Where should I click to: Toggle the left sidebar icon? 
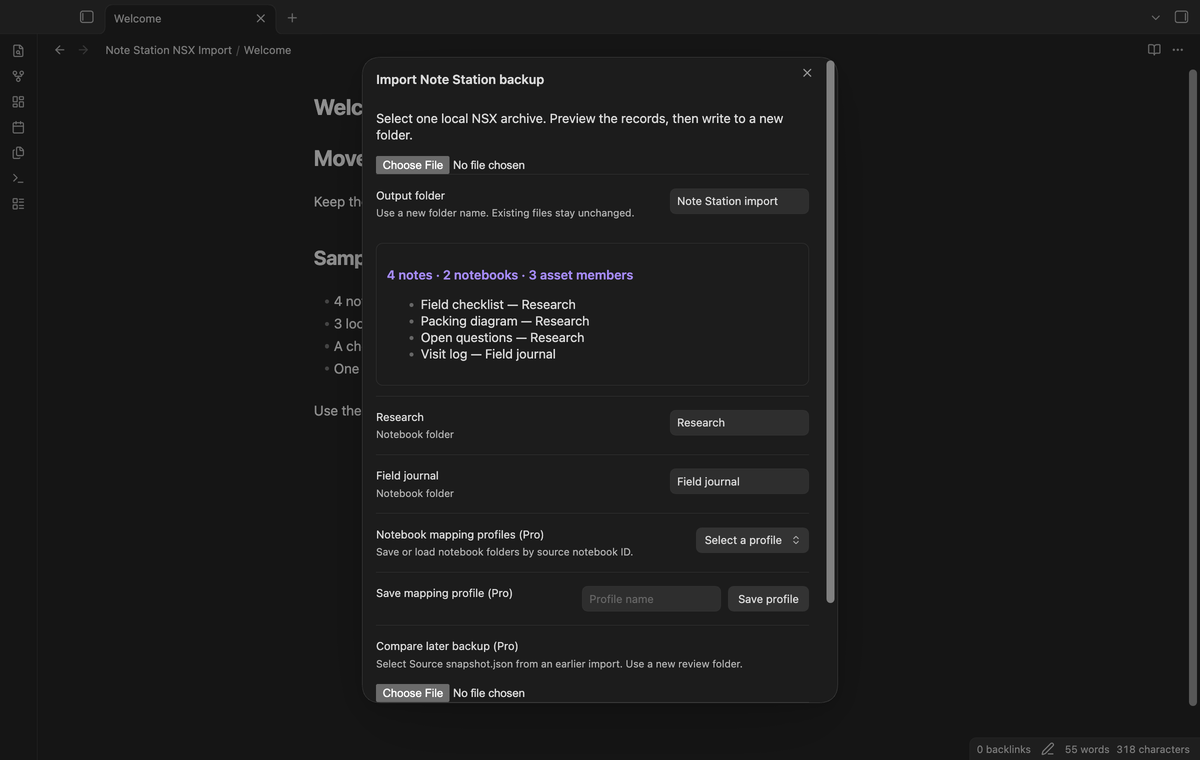[x=87, y=17]
